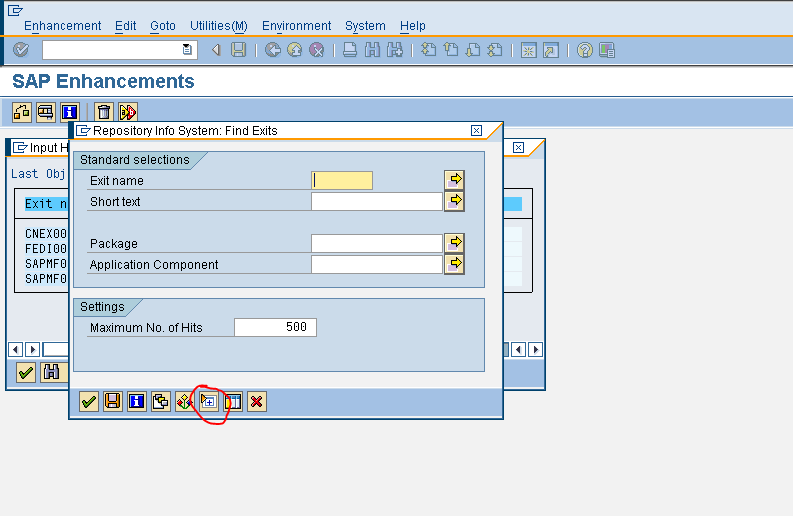
Task: Click the rightmost scroll arrow at Input Help's bottom-right
Action: [536, 349]
